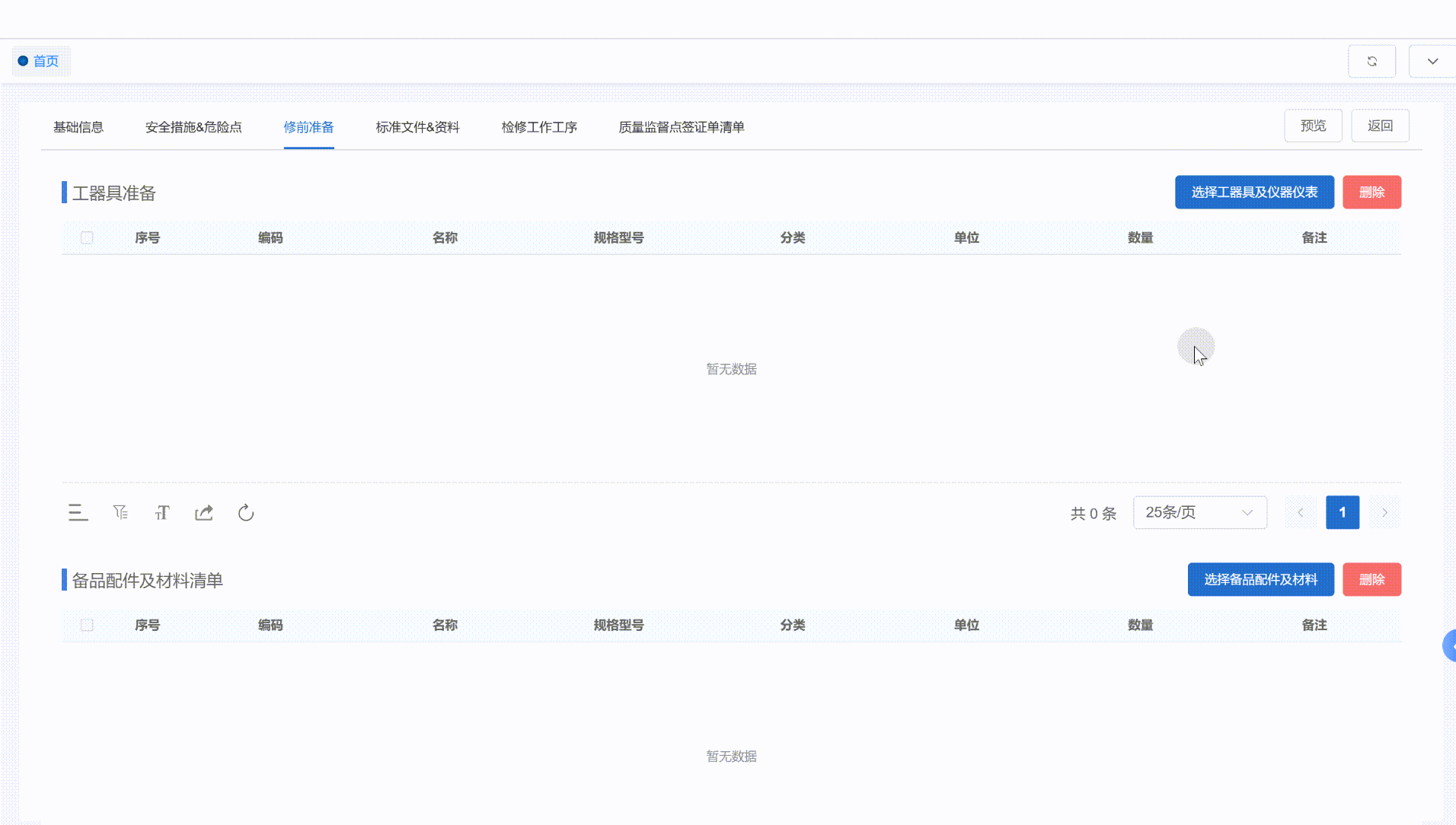Click the export table data icon
The height and width of the screenshot is (825, 1456).
(203, 512)
